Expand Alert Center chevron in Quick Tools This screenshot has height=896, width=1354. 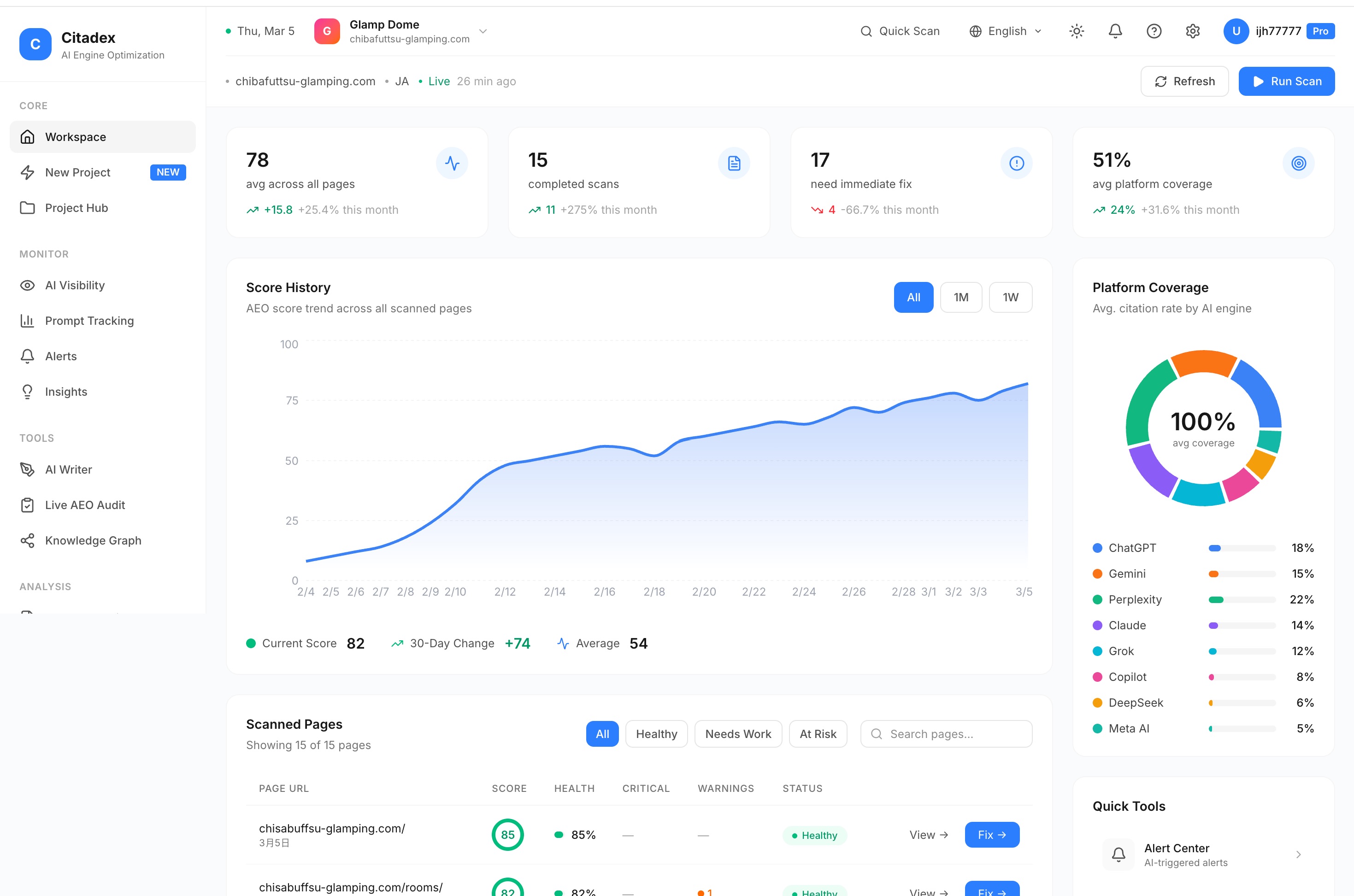tap(1298, 855)
